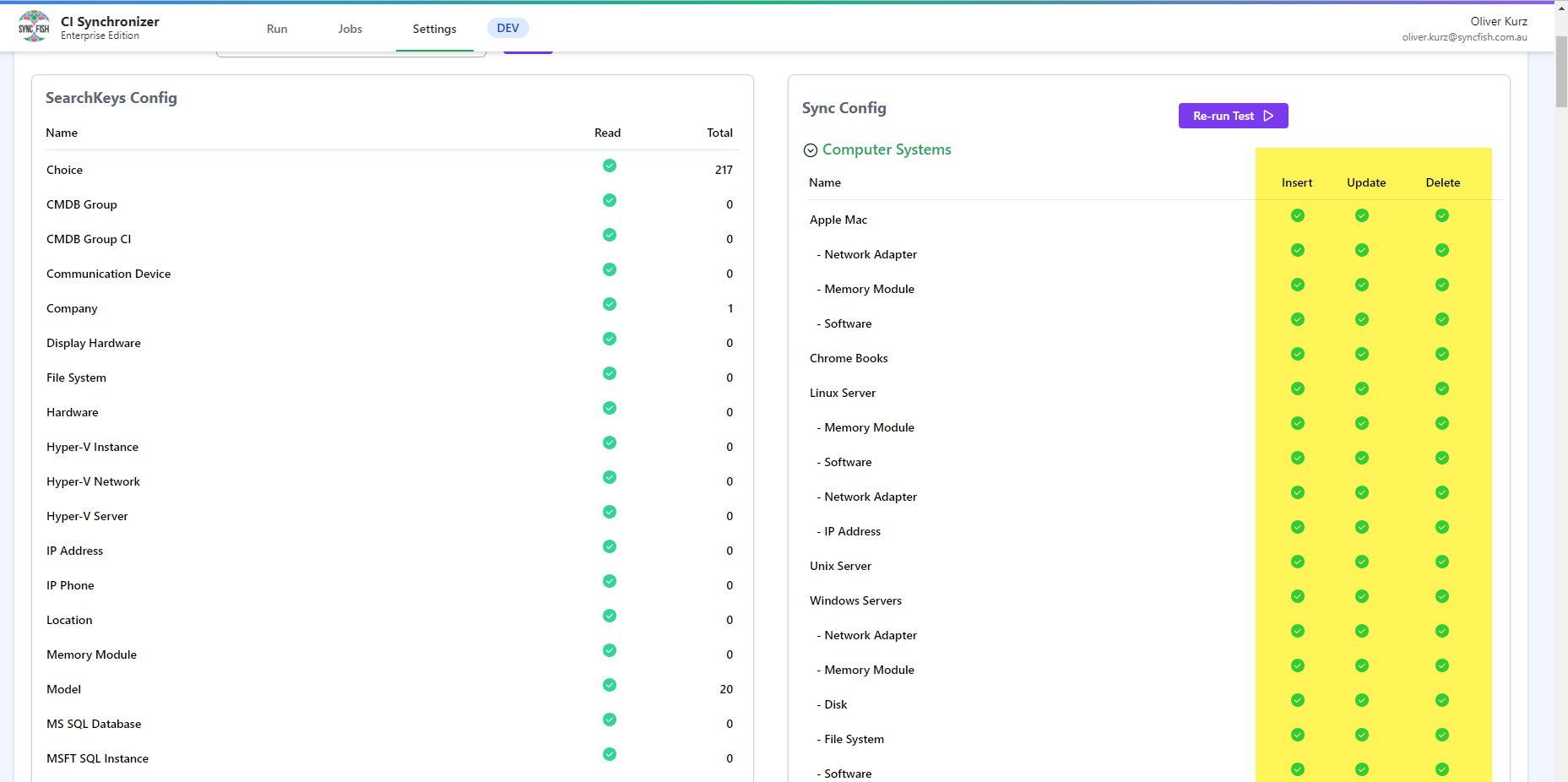
Task: Click the Apple Mac Update checkmark
Action: pos(1362,215)
